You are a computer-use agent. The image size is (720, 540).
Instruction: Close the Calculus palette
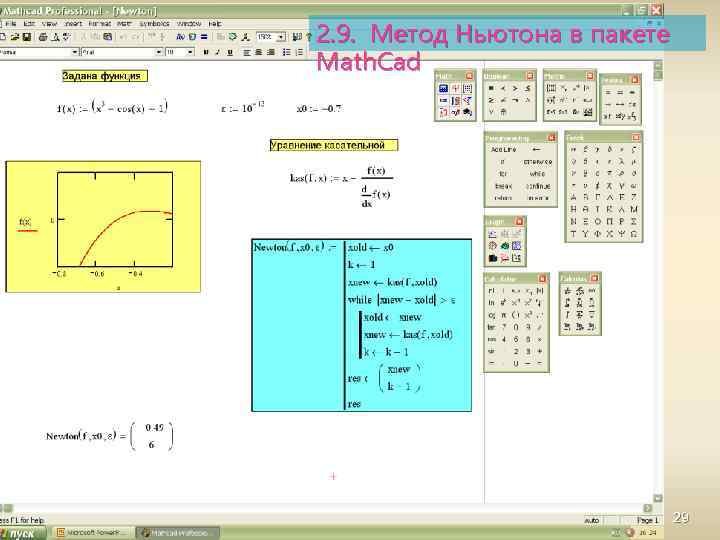(594, 278)
